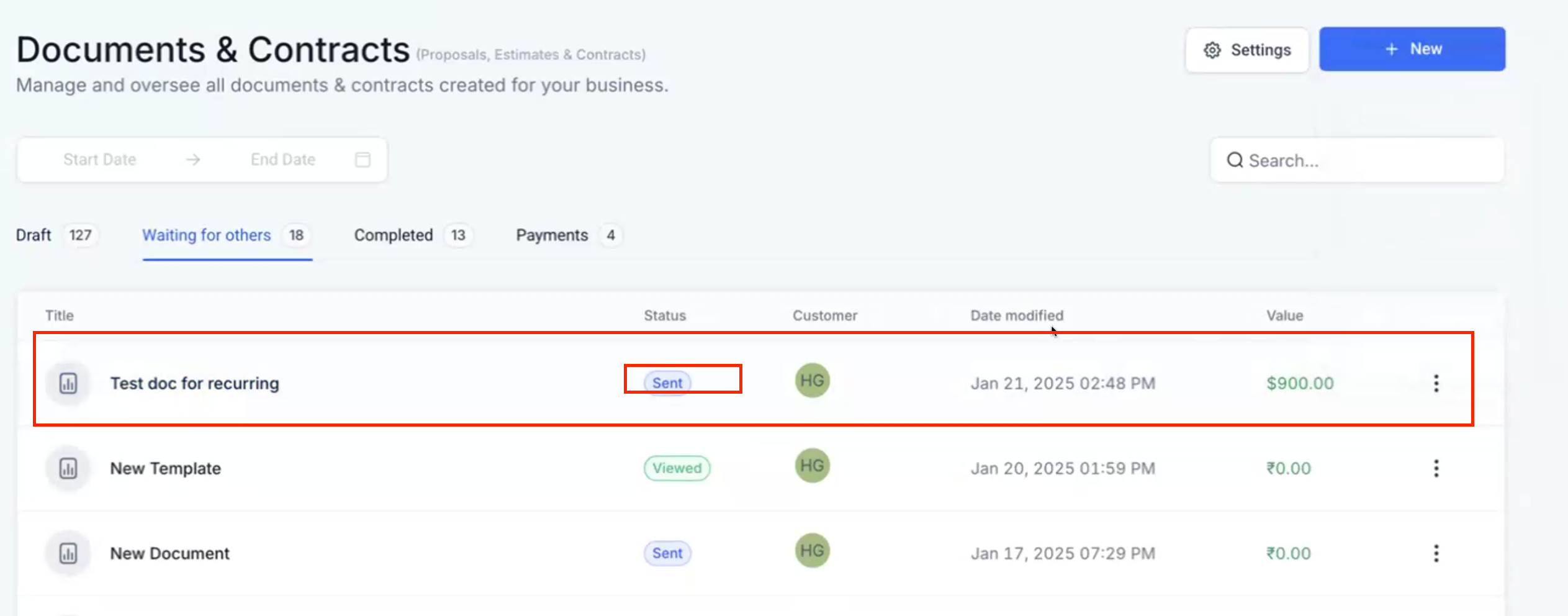Screen dimensions: 1568x616
Task: Open document icon for New Document
Action: 68,553
